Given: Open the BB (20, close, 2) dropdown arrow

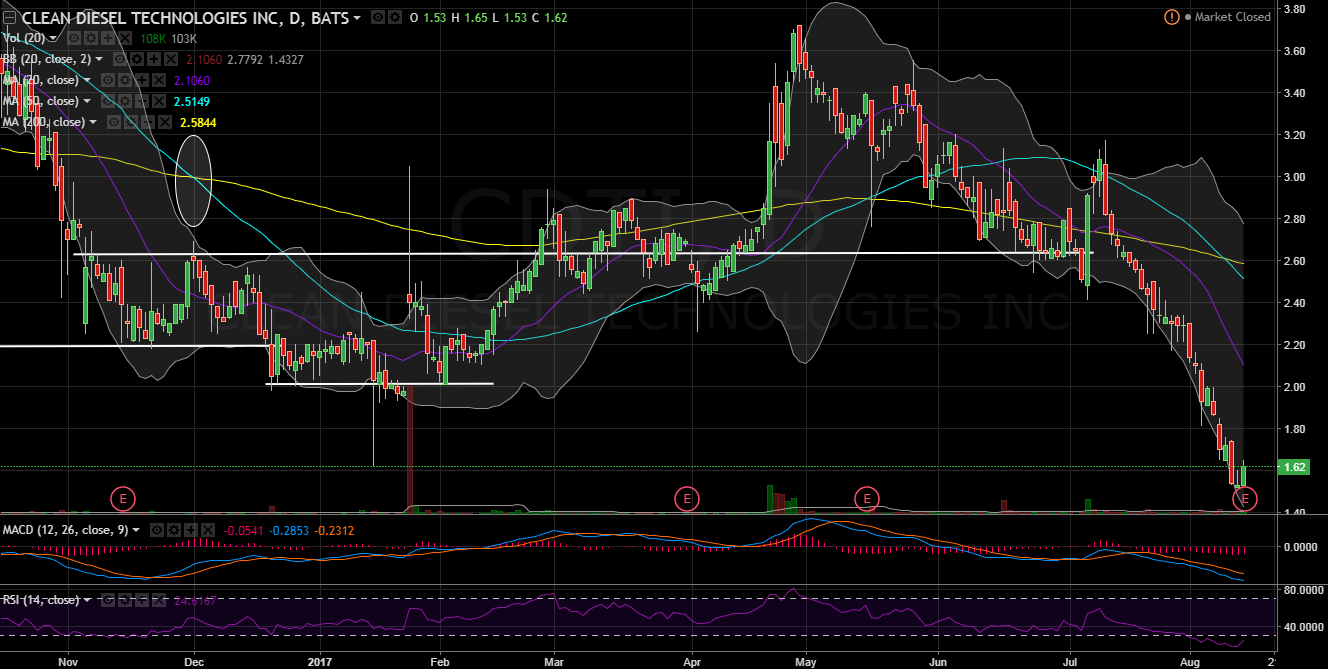Looking at the screenshot, I should tap(99, 60).
